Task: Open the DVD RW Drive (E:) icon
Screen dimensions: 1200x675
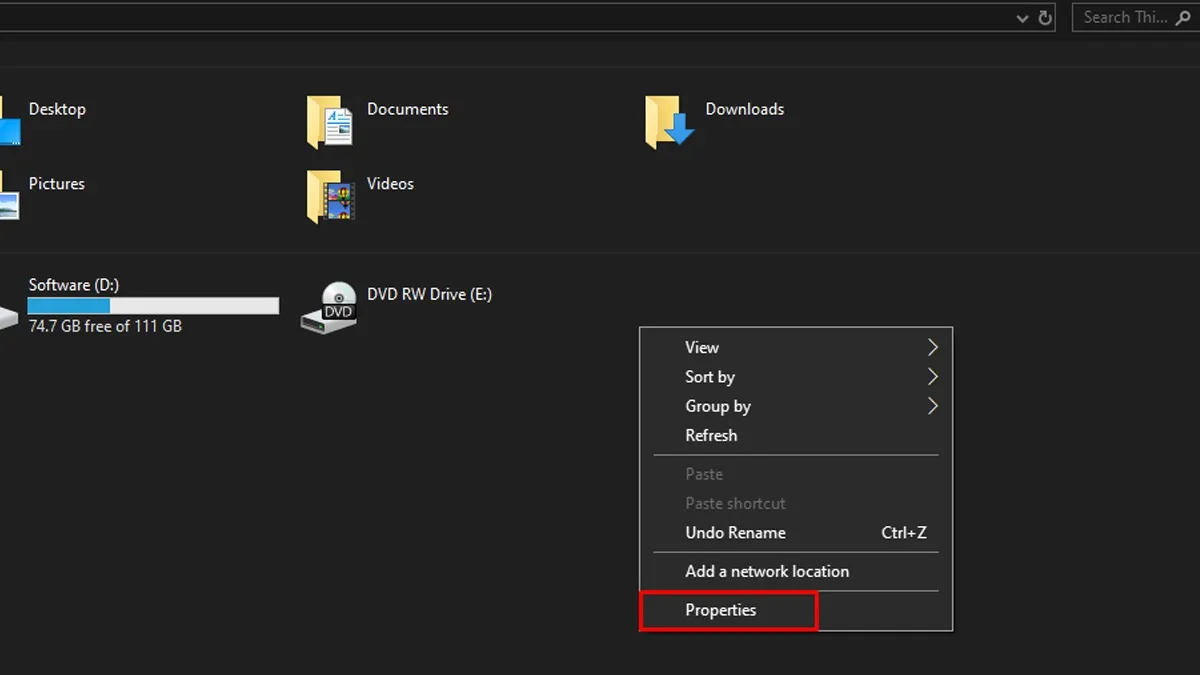Action: 330,306
